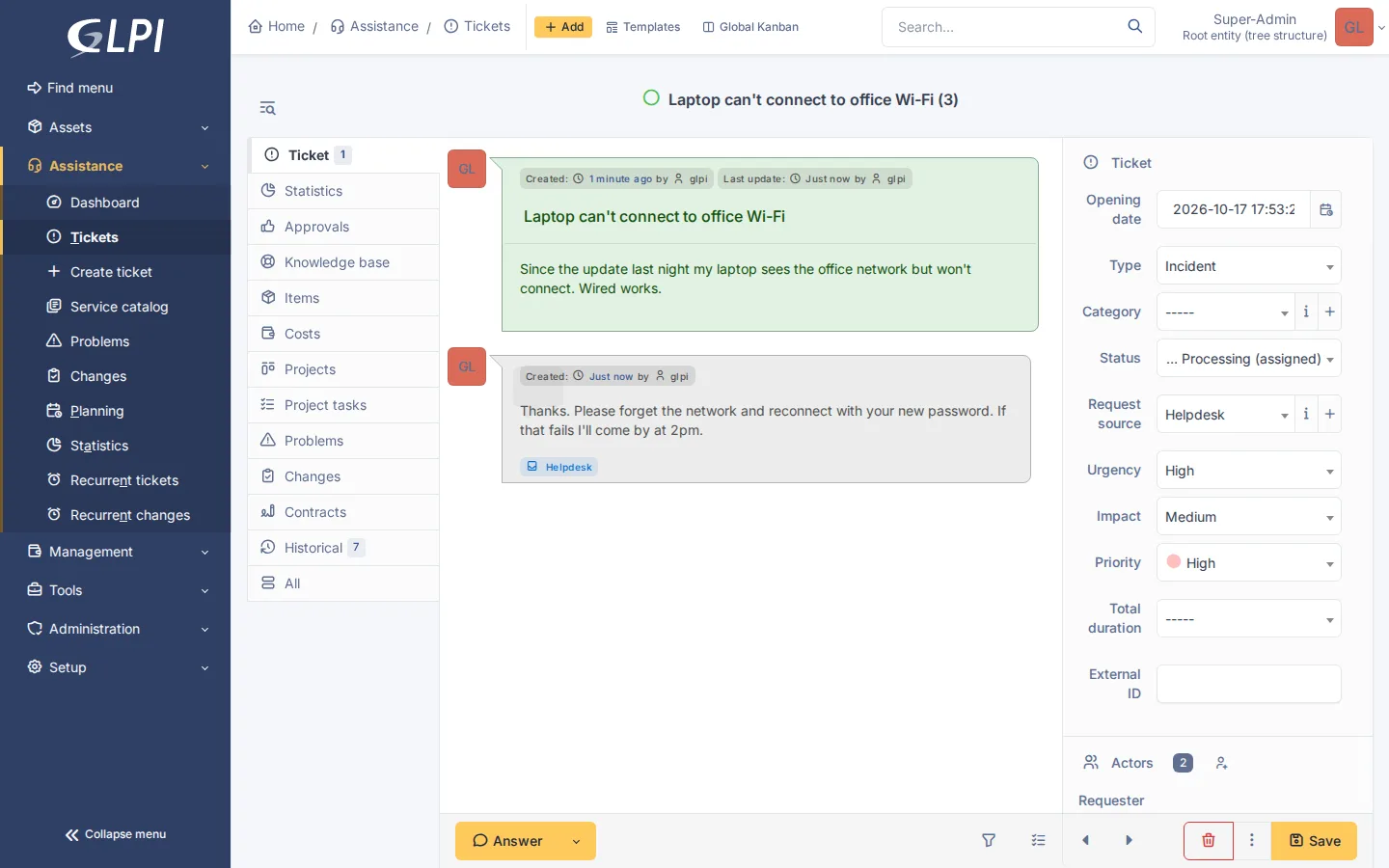The height and width of the screenshot is (868, 1389).
Task: Open the timeline filter funnel icon
Action: click(989, 840)
